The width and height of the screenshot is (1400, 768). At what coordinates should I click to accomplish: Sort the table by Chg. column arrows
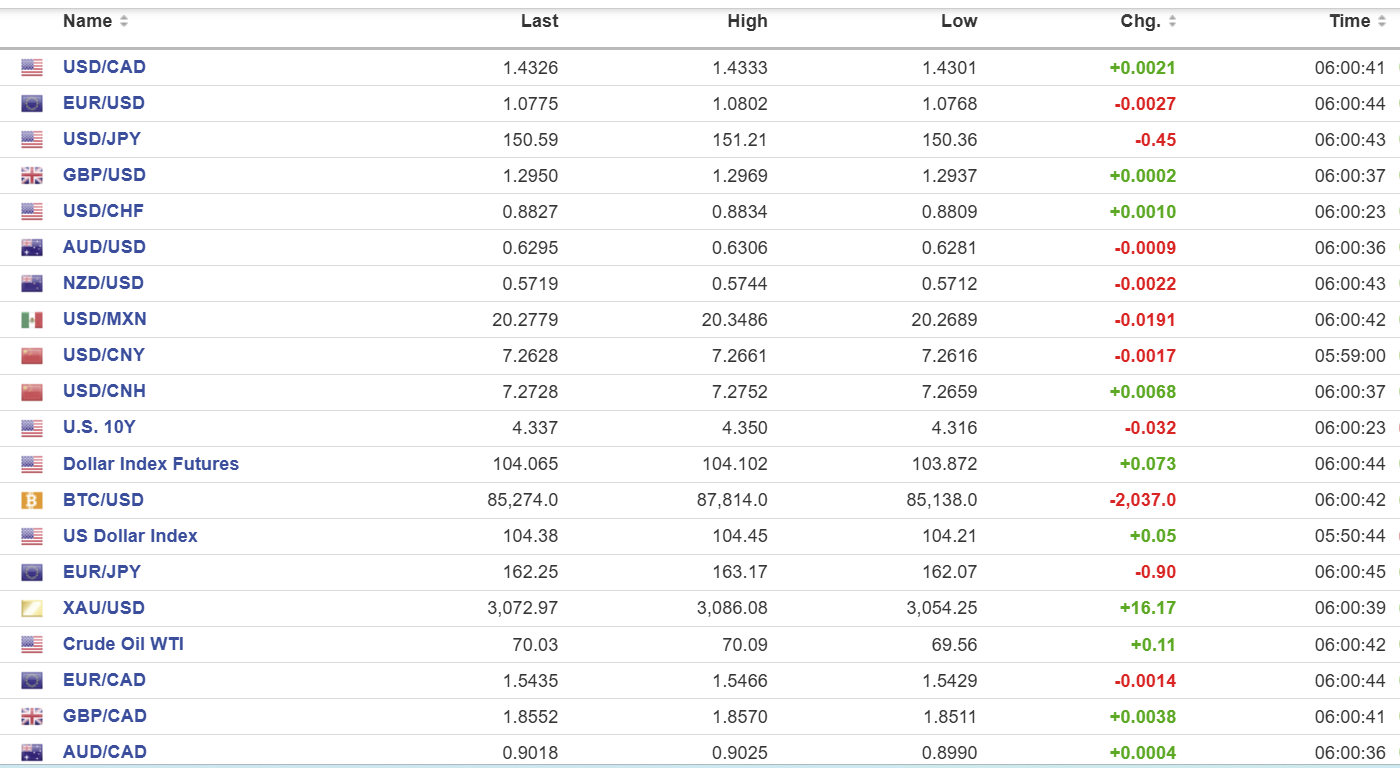[1172, 22]
